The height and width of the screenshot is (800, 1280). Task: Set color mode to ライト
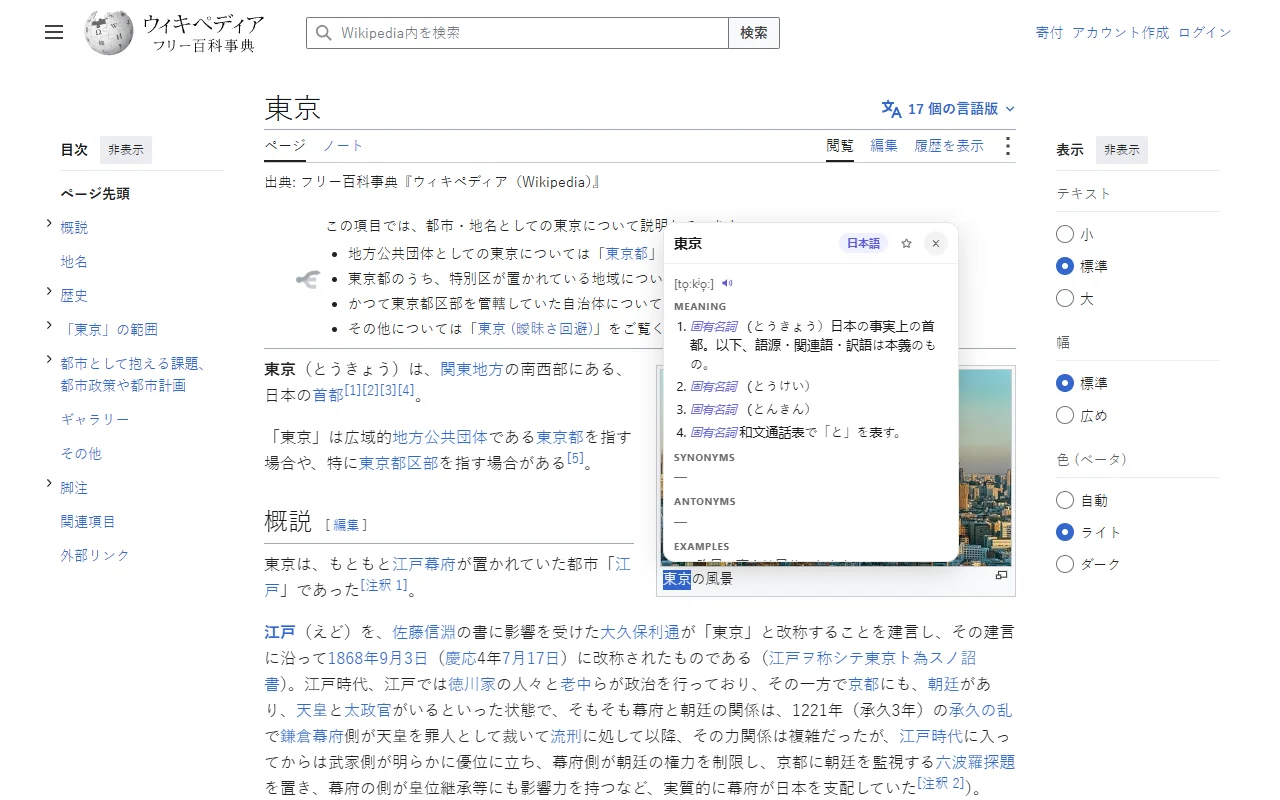click(1065, 532)
